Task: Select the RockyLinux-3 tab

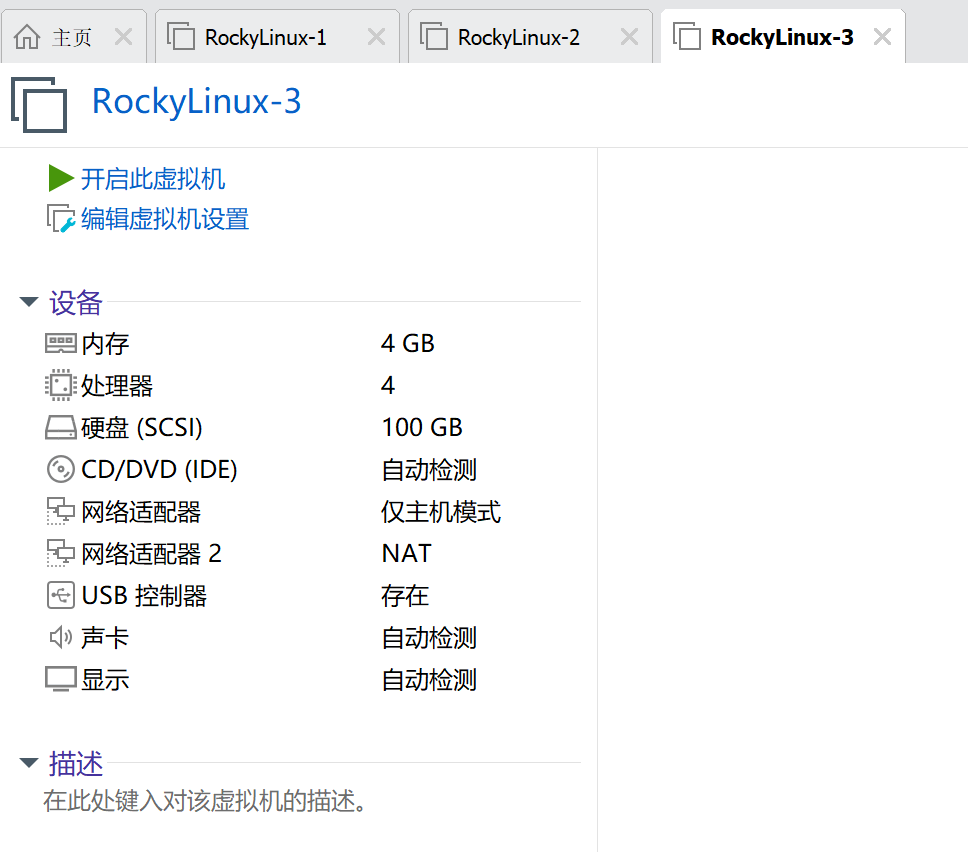Action: click(x=783, y=37)
